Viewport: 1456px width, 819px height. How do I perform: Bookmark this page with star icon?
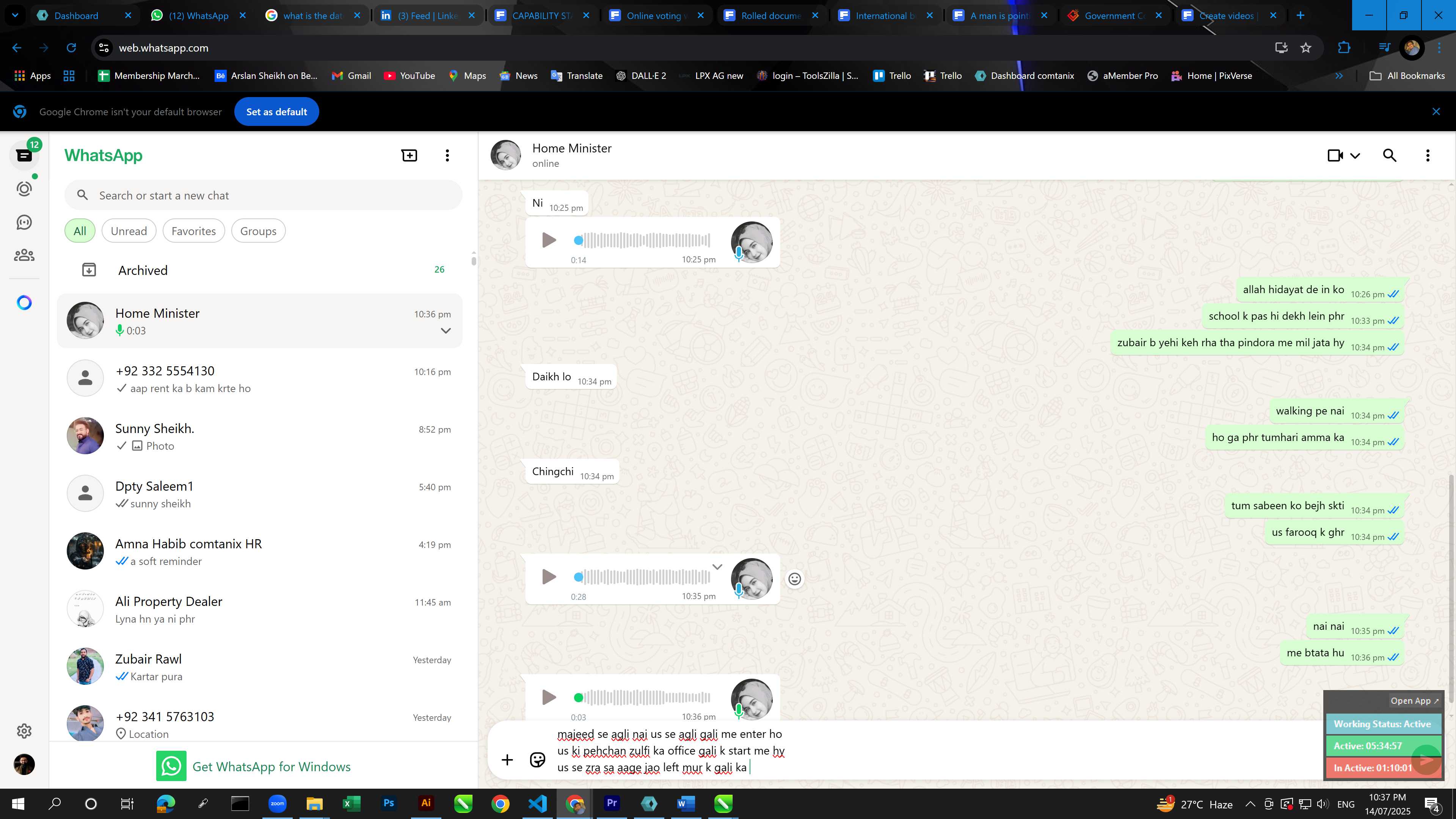(x=1305, y=48)
